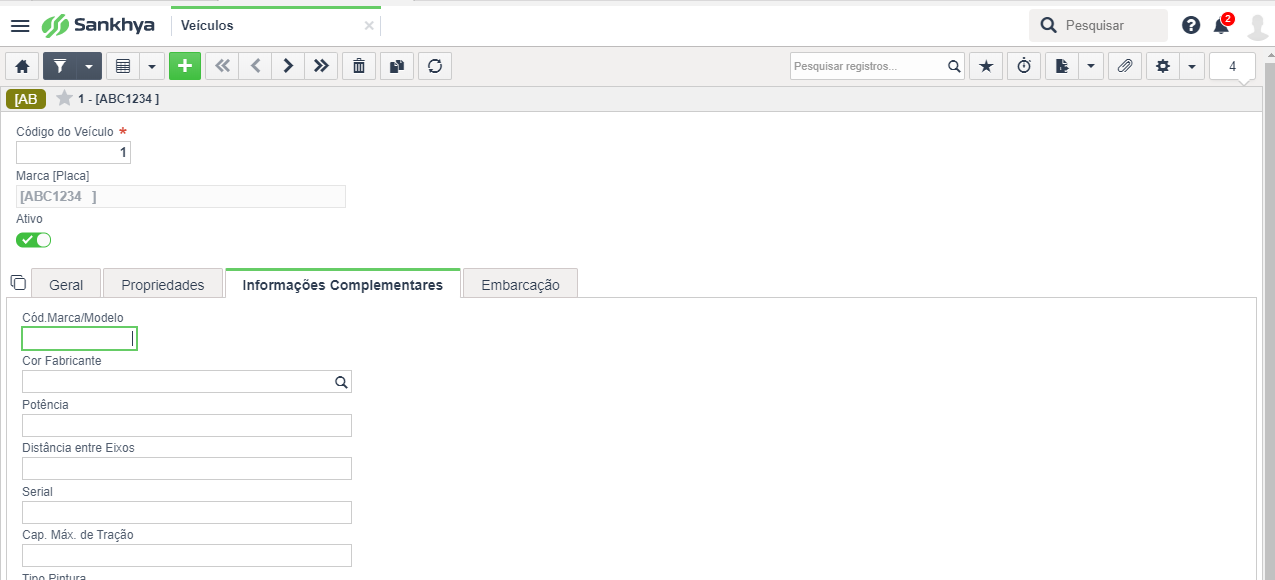The width and height of the screenshot is (1275, 580).
Task: Click the Código do Veículo field
Action: click(x=73, y=152)
